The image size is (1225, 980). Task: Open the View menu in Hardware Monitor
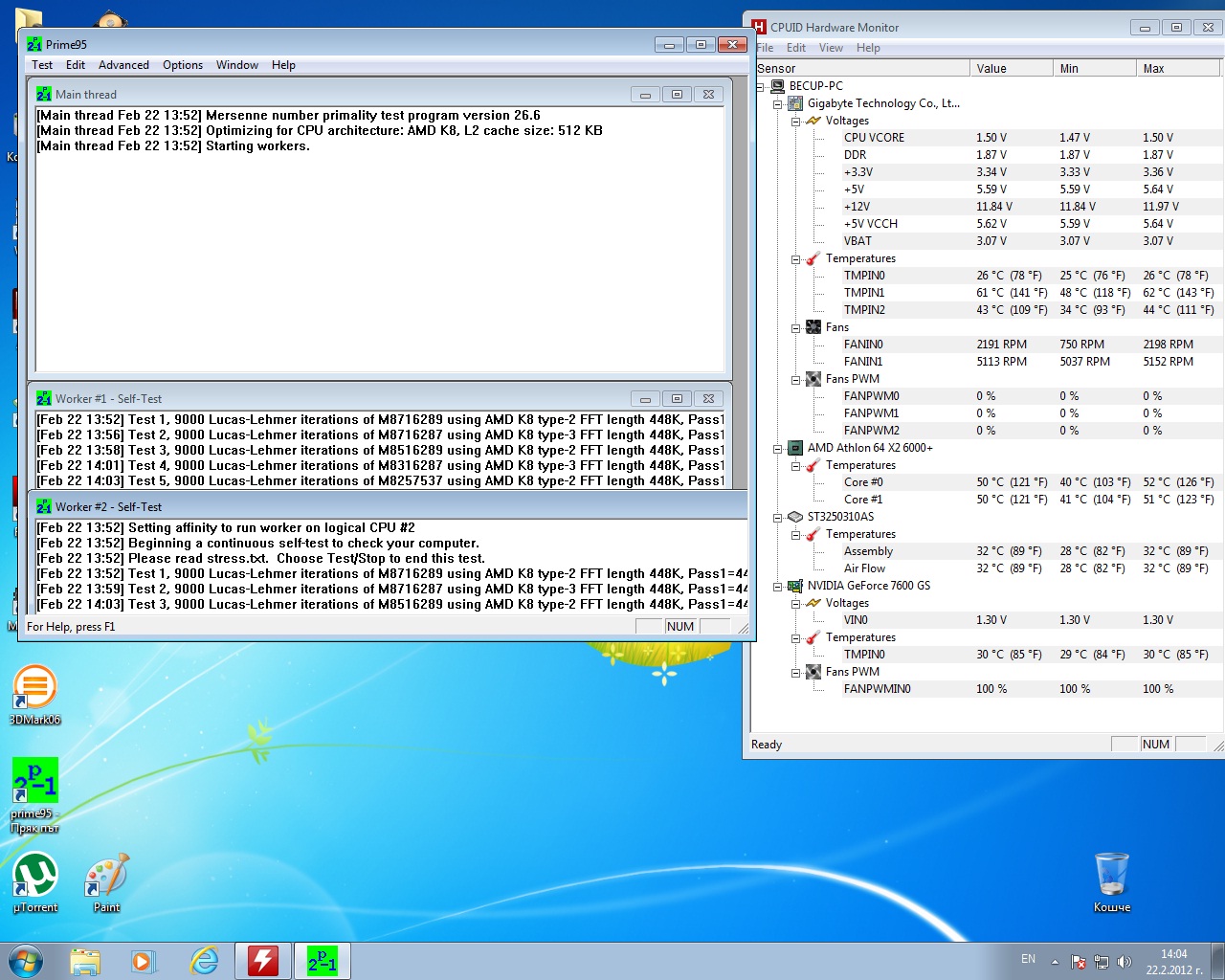(831, 48)
